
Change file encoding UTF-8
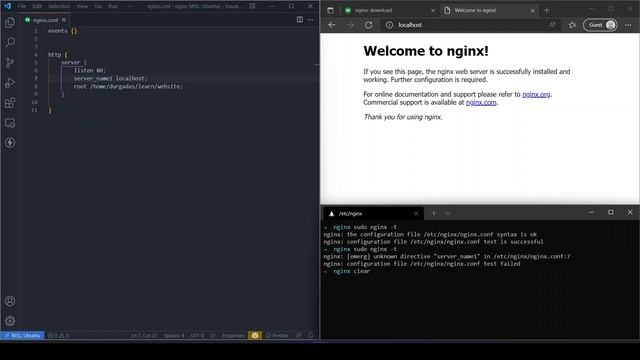pyautogui.click(x=197, y=336)
